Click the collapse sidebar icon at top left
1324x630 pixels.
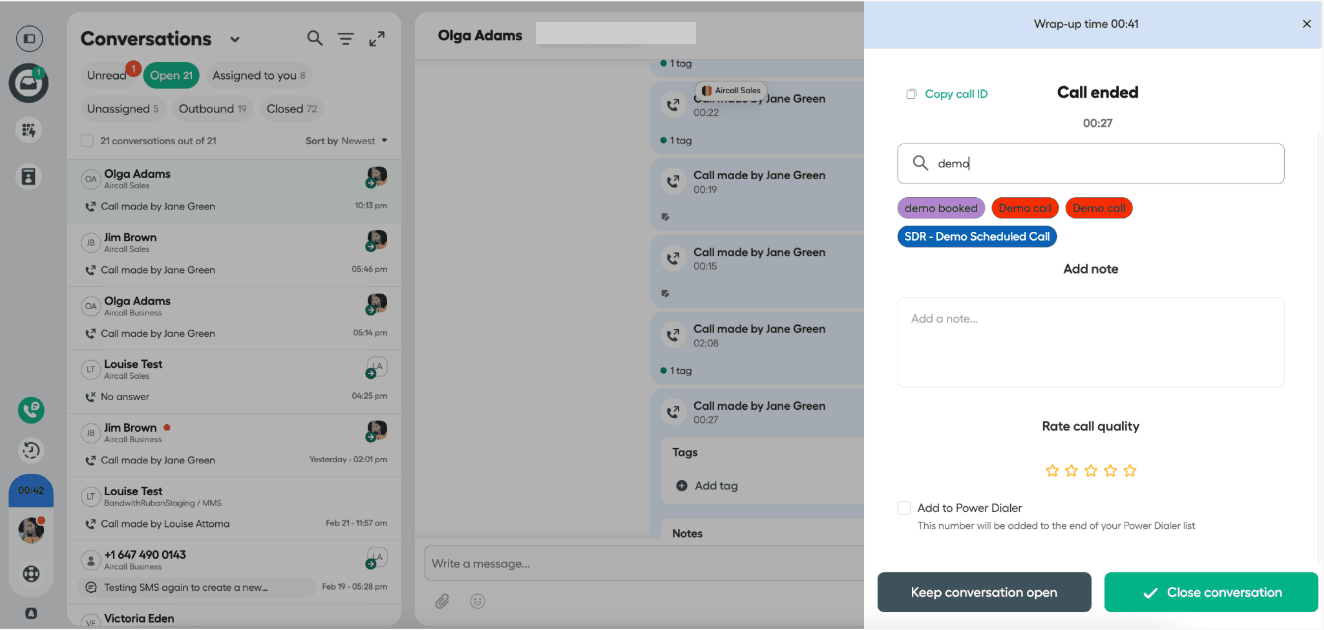point(29,39)
